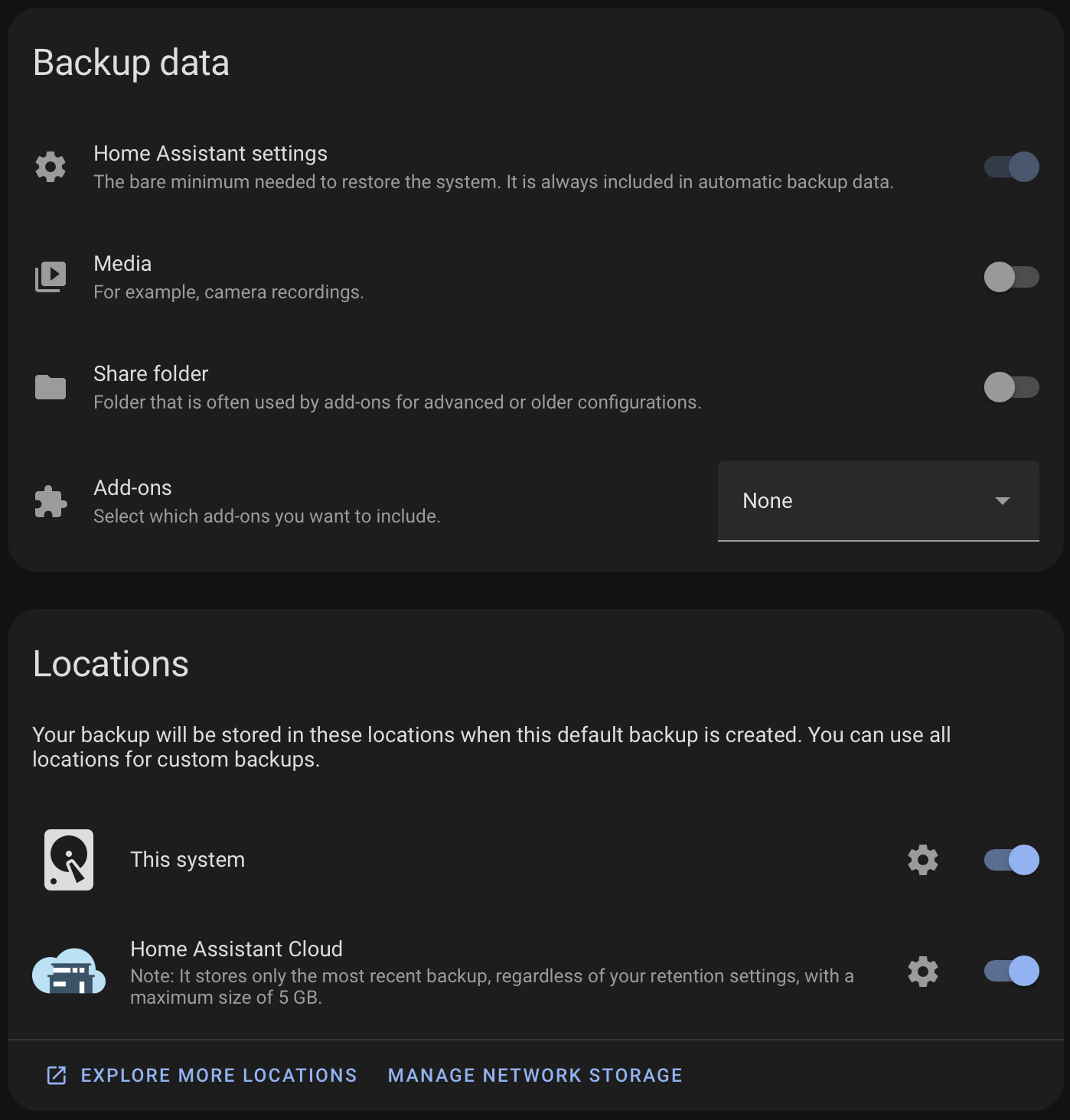Click the Add-ons dropdown arrow

pyautogui.click(x=1003, y=501)
